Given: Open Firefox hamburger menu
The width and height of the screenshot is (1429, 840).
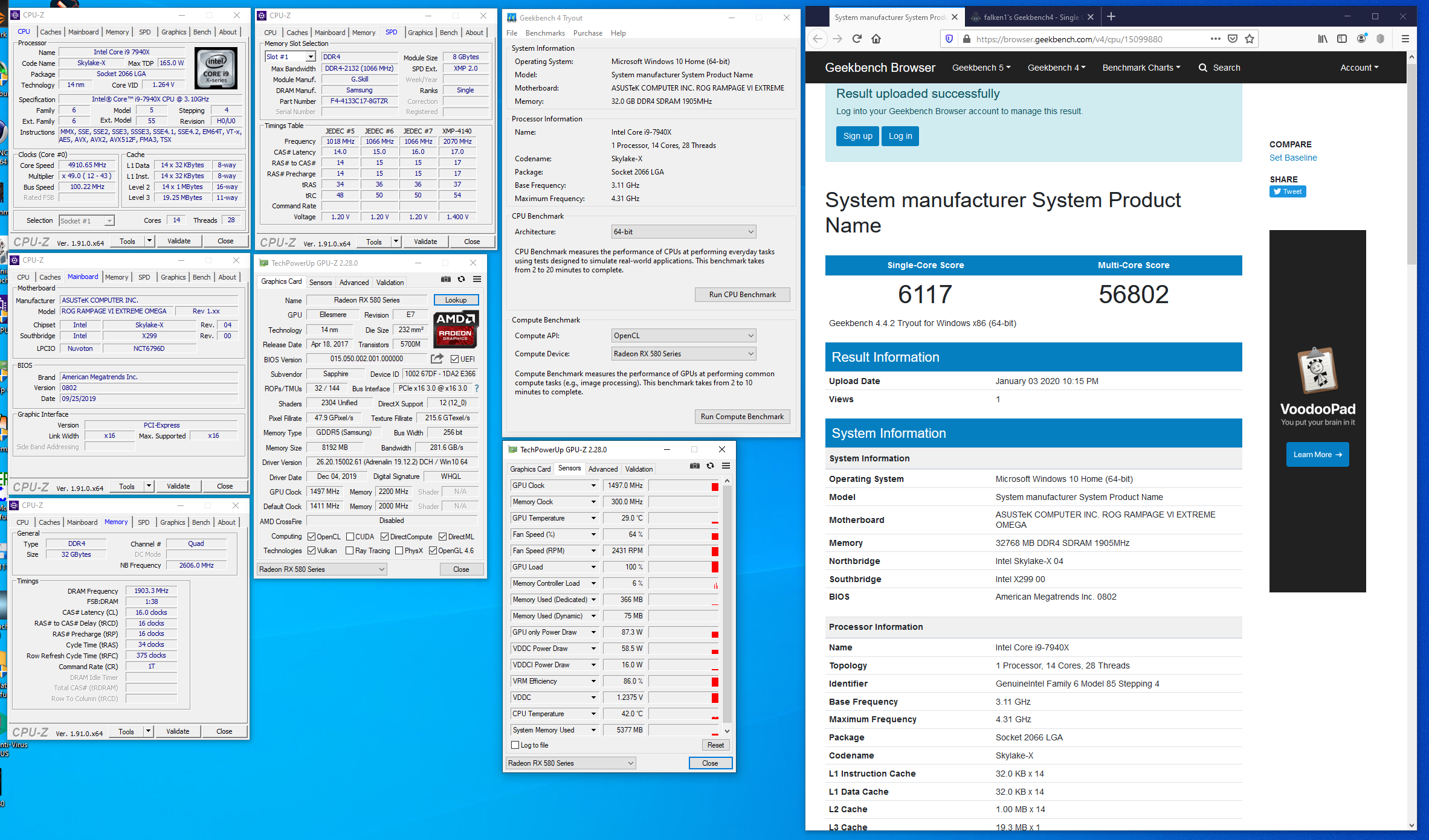Looking at the screenshot, I should pos(1405,39).
